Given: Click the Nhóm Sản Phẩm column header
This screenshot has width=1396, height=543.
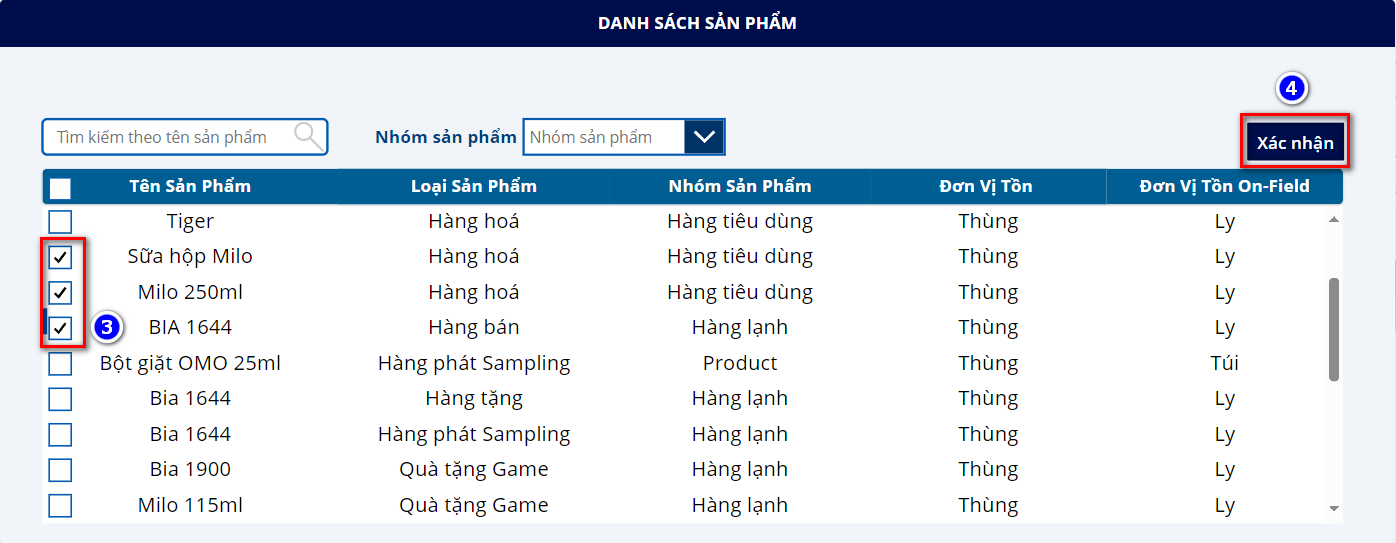Looking at the screenshot, I should 740,186.
